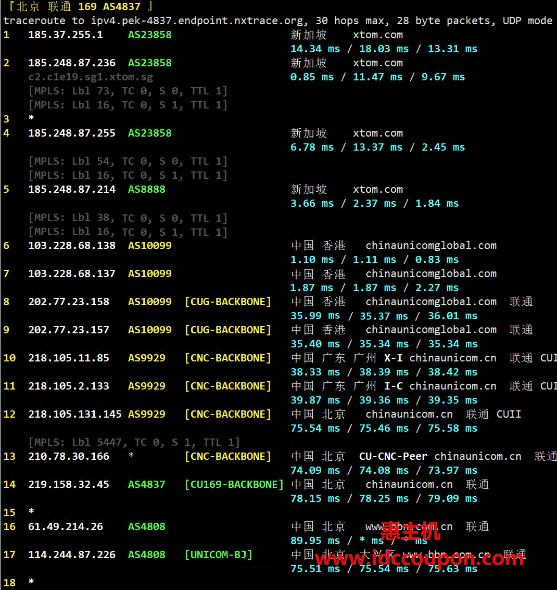The width and height of the screenshot is (557, 590).
Task: Click xtom.com on hop 1
Action: pos(378,35)
